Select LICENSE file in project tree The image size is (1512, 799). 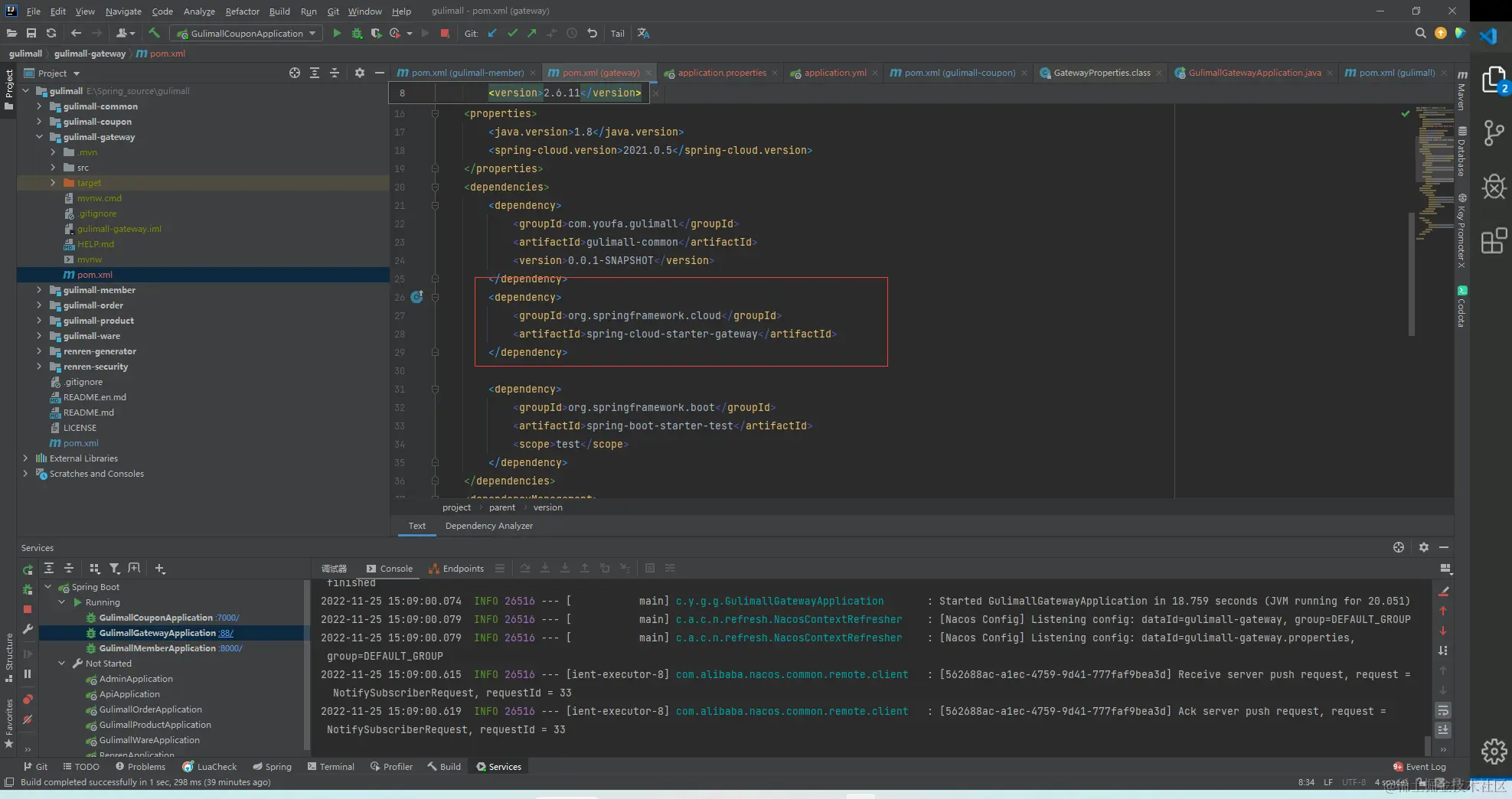80,428
